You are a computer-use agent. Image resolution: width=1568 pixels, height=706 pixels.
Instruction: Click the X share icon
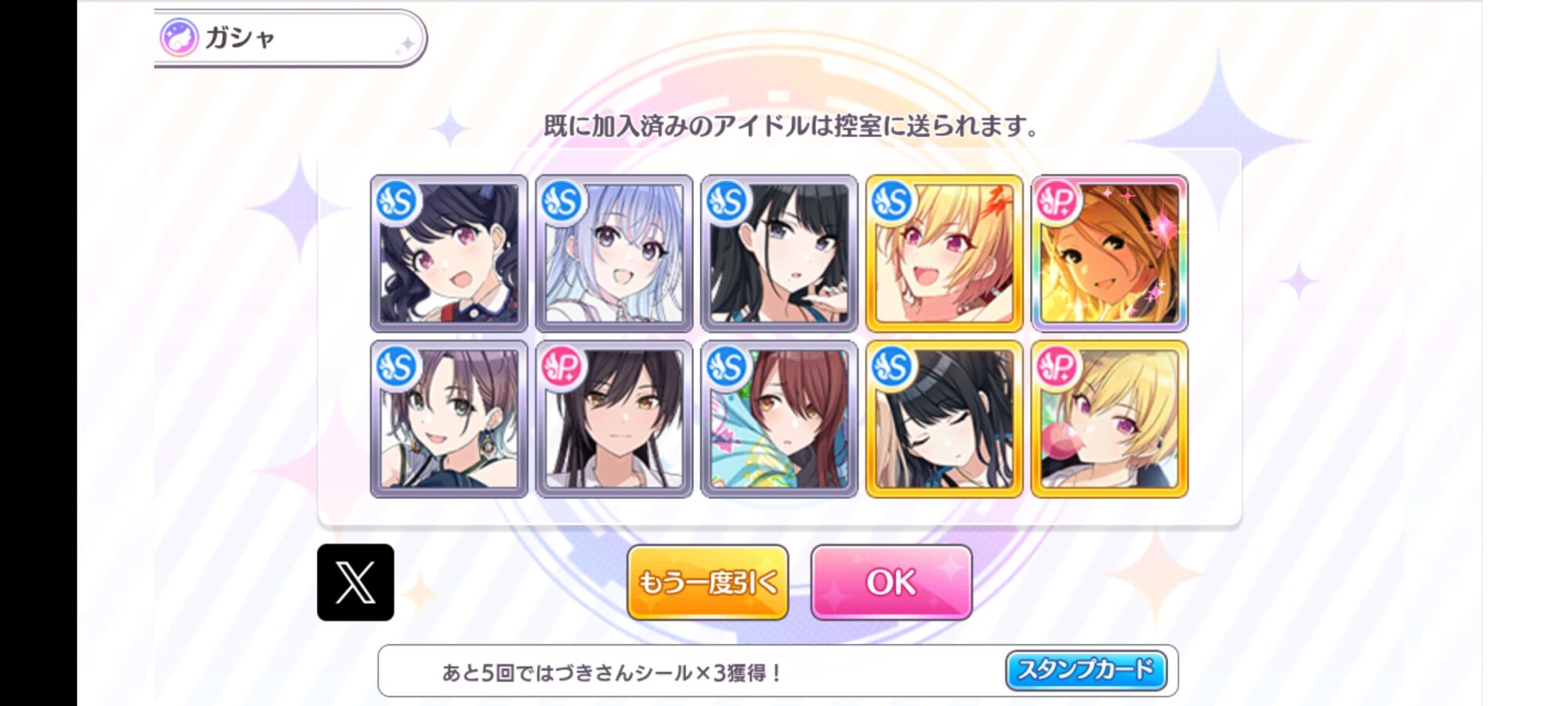click(355, 582)
